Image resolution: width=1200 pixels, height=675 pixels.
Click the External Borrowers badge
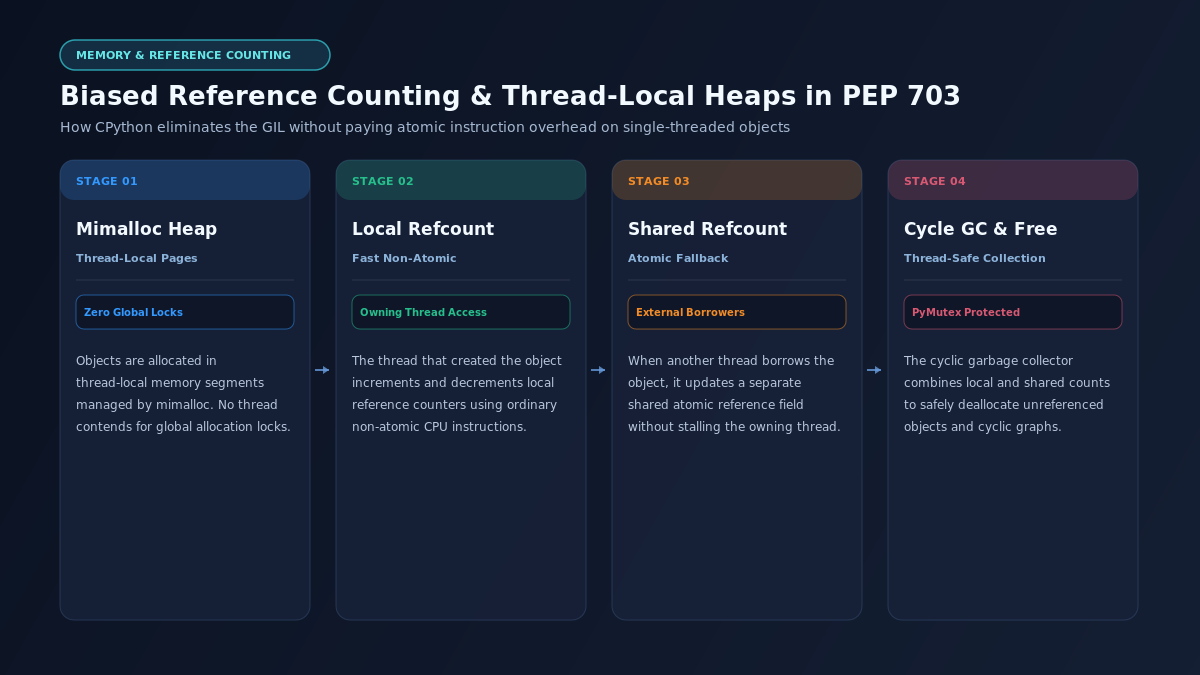coord(737,312)
